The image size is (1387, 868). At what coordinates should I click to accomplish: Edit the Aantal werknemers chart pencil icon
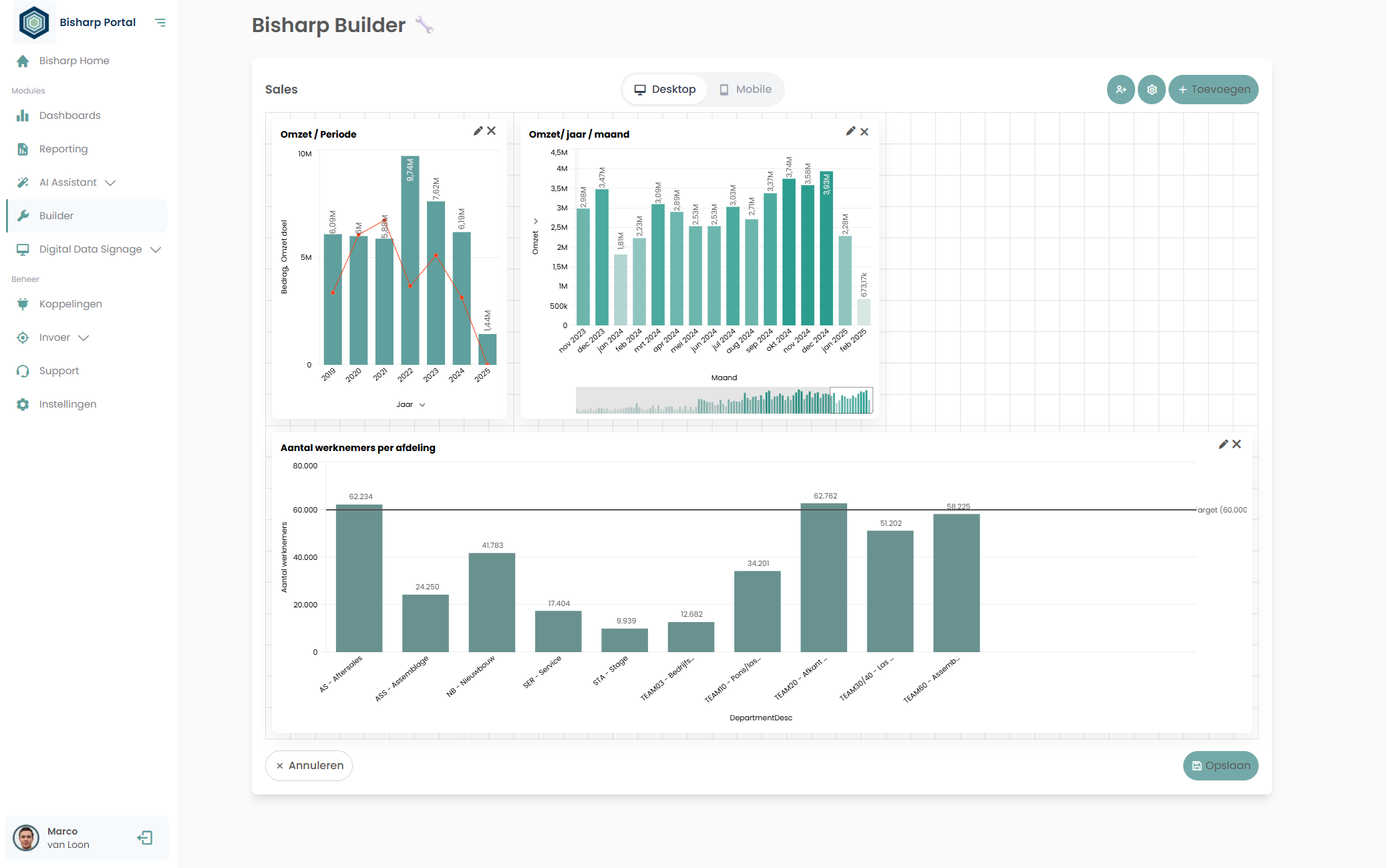point(1223,444)
